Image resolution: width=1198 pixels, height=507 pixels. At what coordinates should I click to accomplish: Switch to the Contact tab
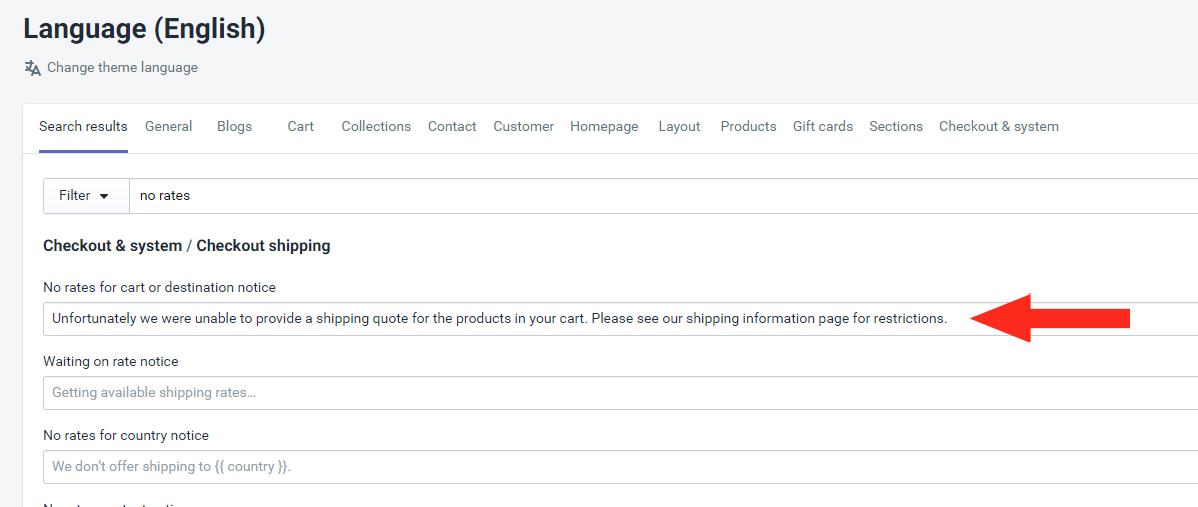[452, 127]
